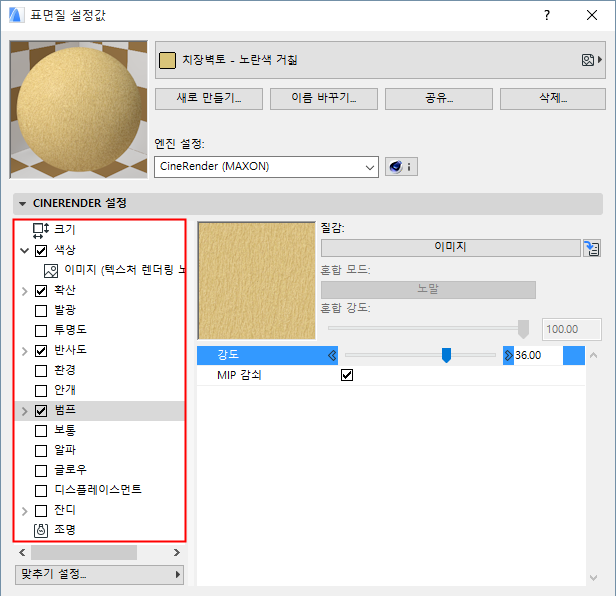Viewport: 616px width, 596px height.
Task: Open the 조명 lighting icon
Action: [41, 530]
